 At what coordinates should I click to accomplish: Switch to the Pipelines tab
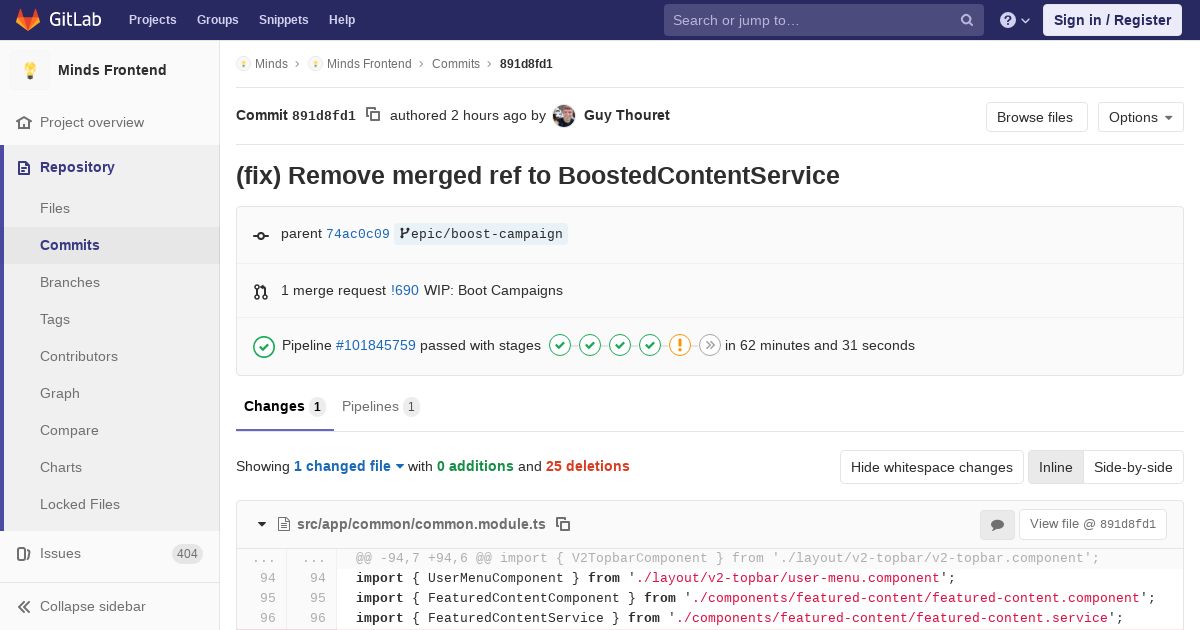click(380, 406)
